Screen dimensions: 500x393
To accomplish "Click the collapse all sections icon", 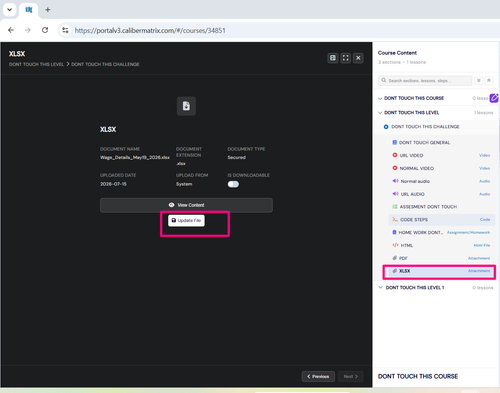I will pos(489,80).
